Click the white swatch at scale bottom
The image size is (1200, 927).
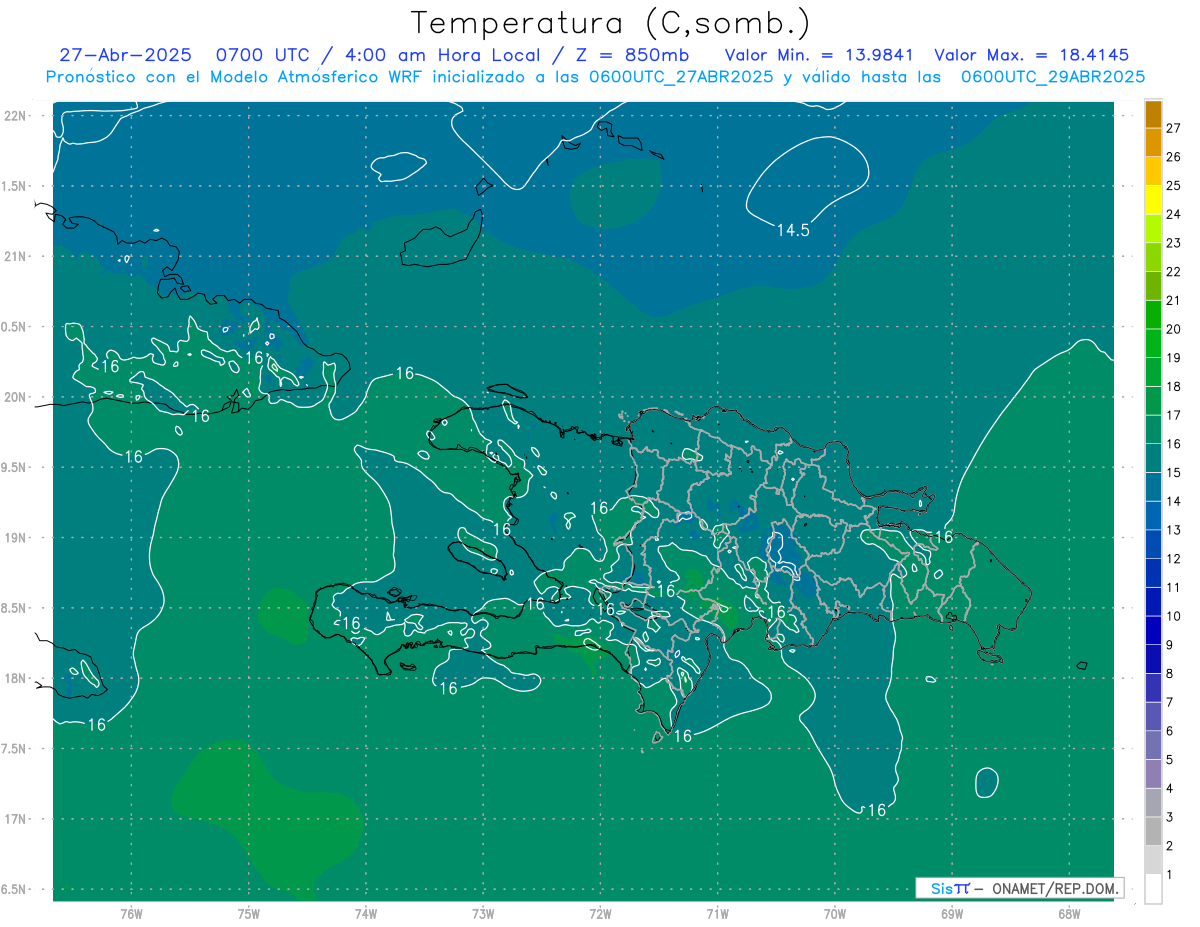click(1153, 889)
